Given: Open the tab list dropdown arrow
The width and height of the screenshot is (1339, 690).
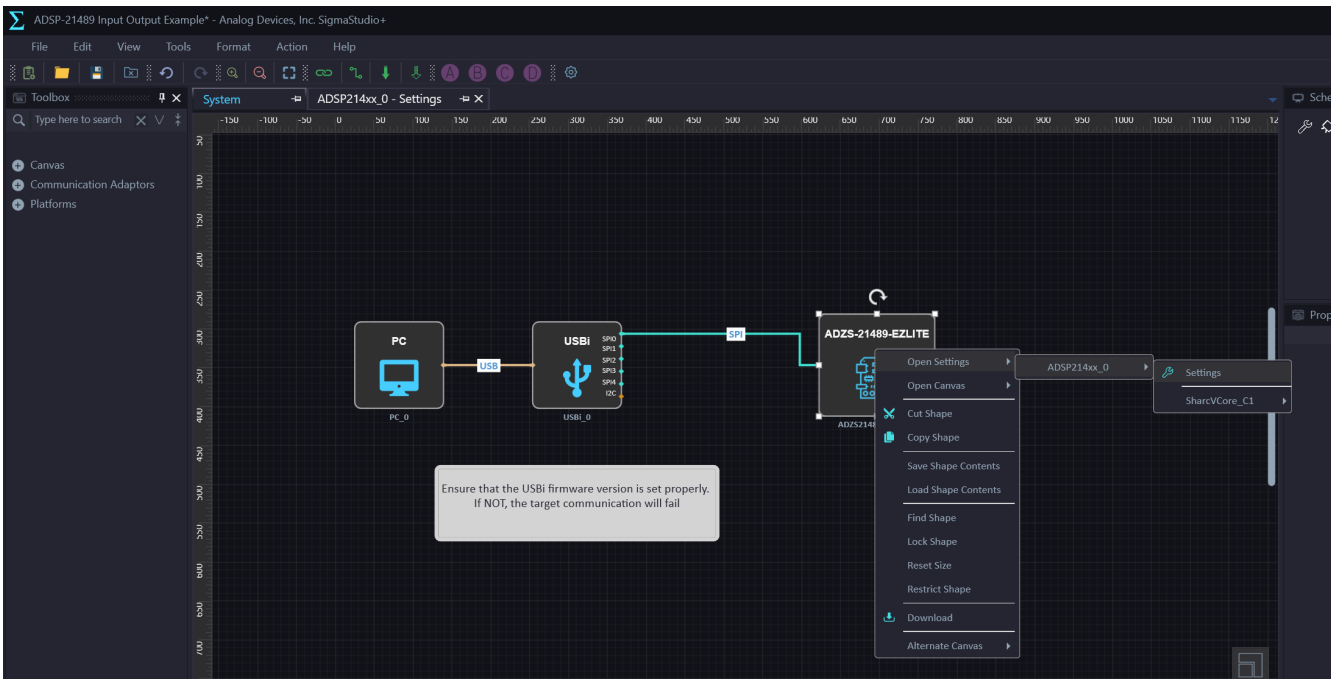Looking at the screenshot, I should pos(1273,99).
